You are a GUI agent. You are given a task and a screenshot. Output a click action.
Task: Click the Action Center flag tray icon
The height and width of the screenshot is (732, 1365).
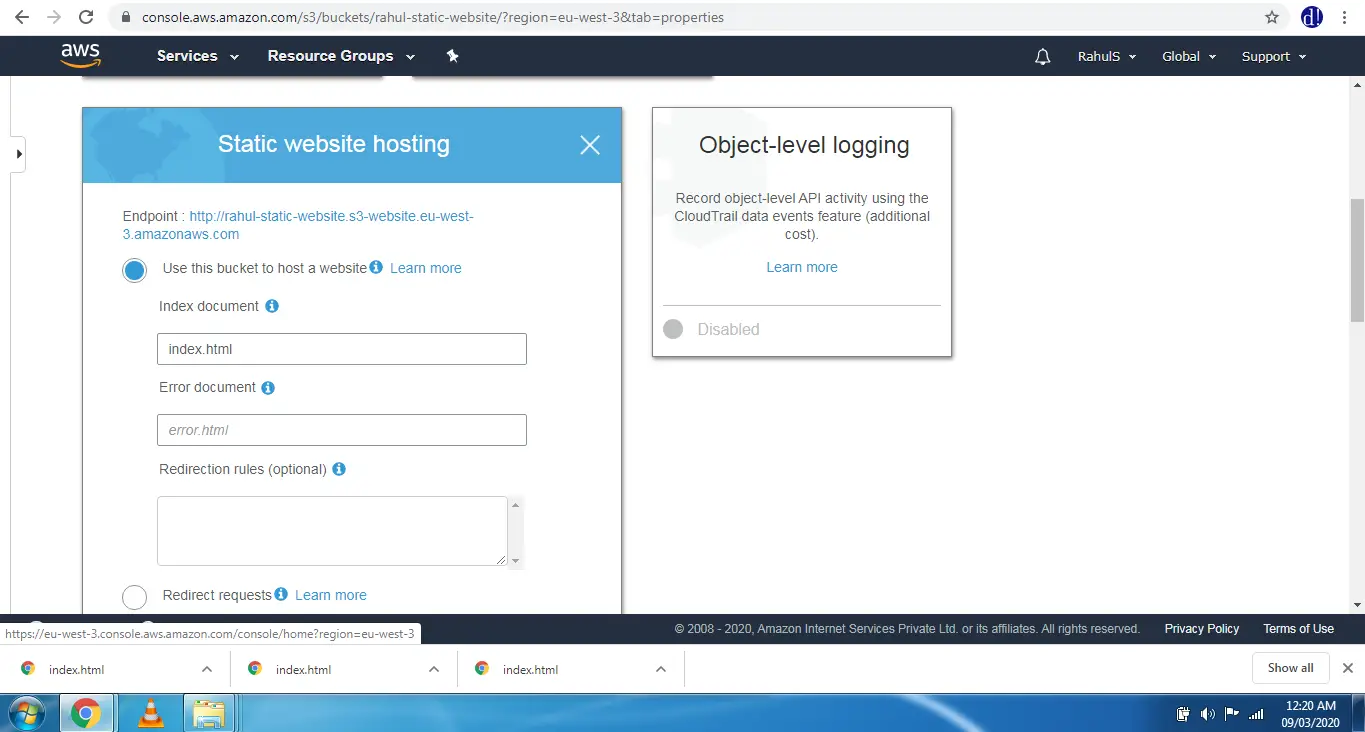(x=1232, y=714)
